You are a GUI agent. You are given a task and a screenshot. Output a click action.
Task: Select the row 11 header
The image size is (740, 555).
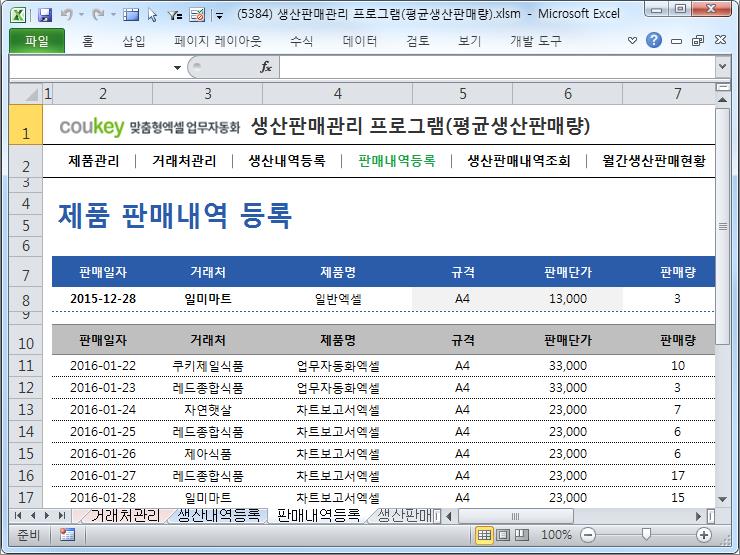(26, 366)
